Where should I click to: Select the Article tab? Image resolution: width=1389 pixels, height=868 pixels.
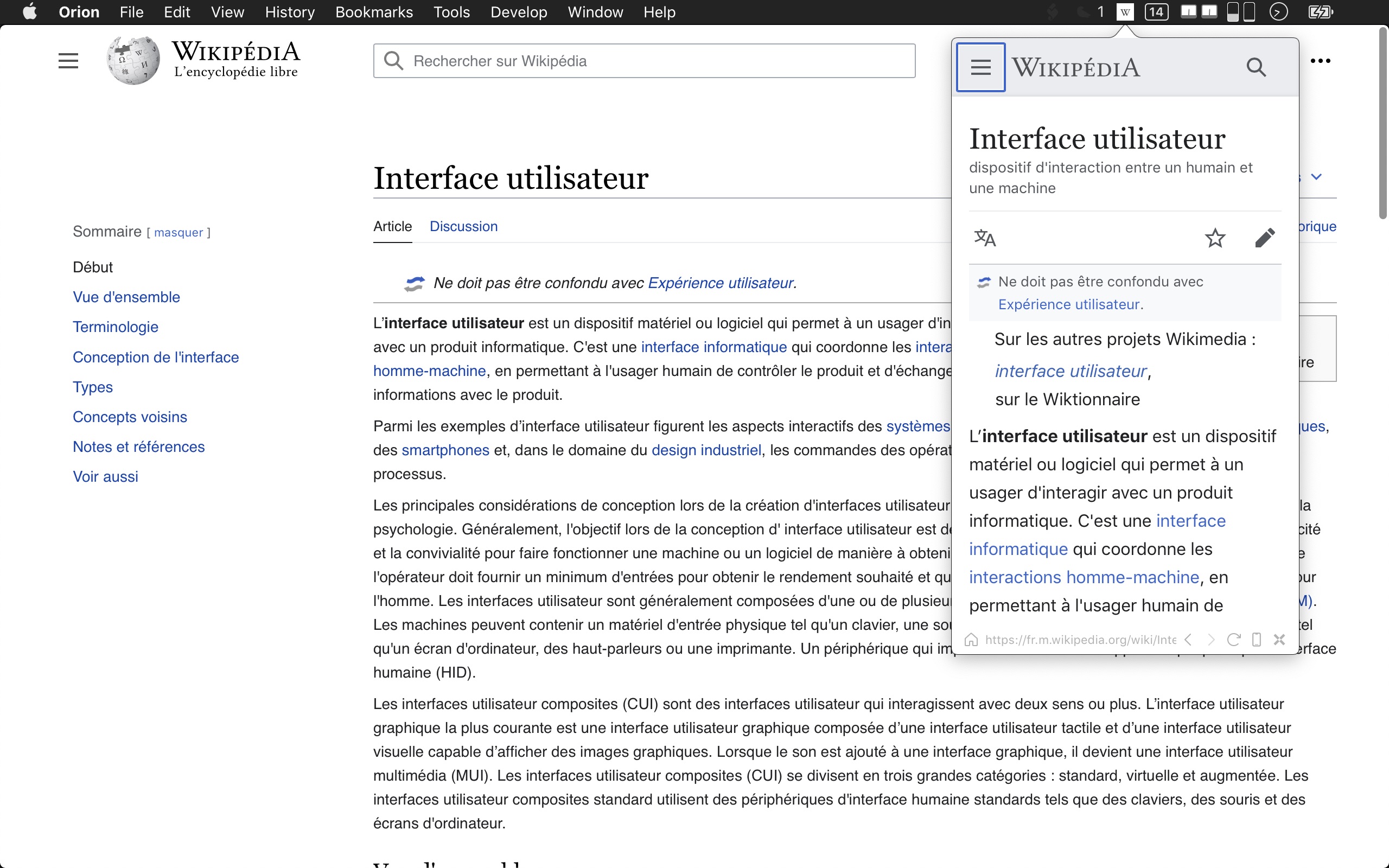(393, 226)
